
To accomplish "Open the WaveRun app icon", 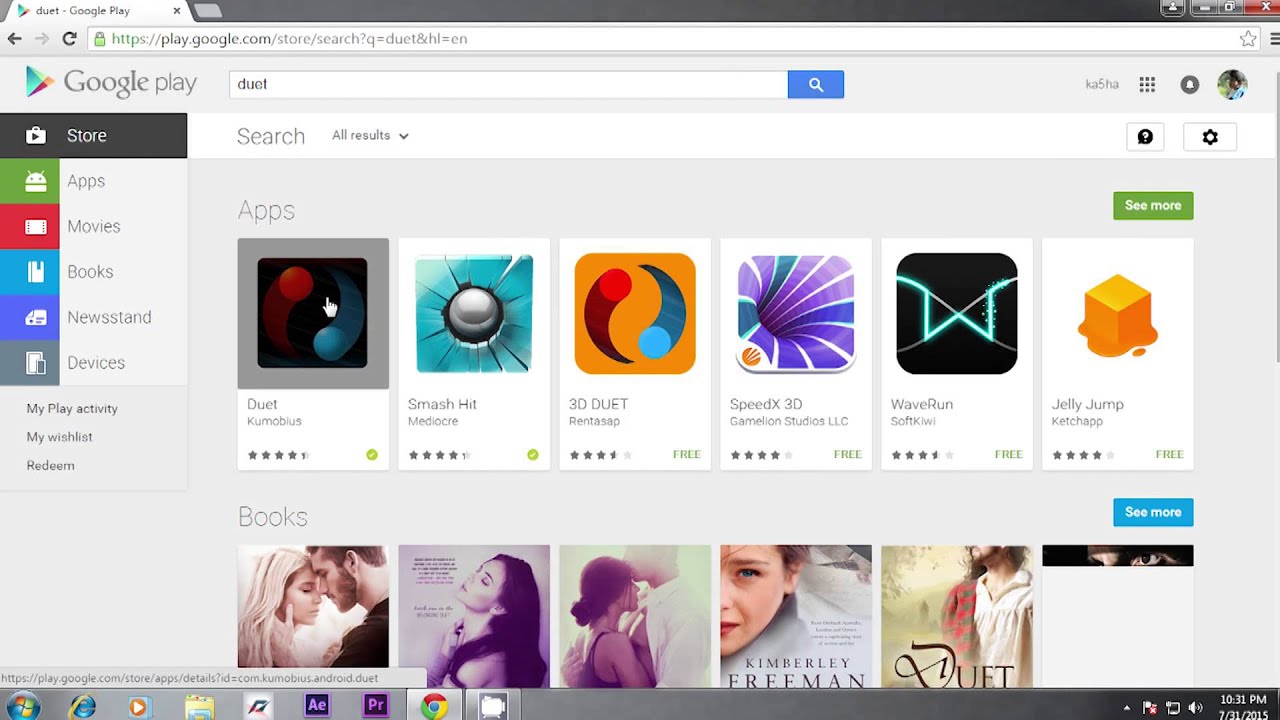I will click(957, 313).
